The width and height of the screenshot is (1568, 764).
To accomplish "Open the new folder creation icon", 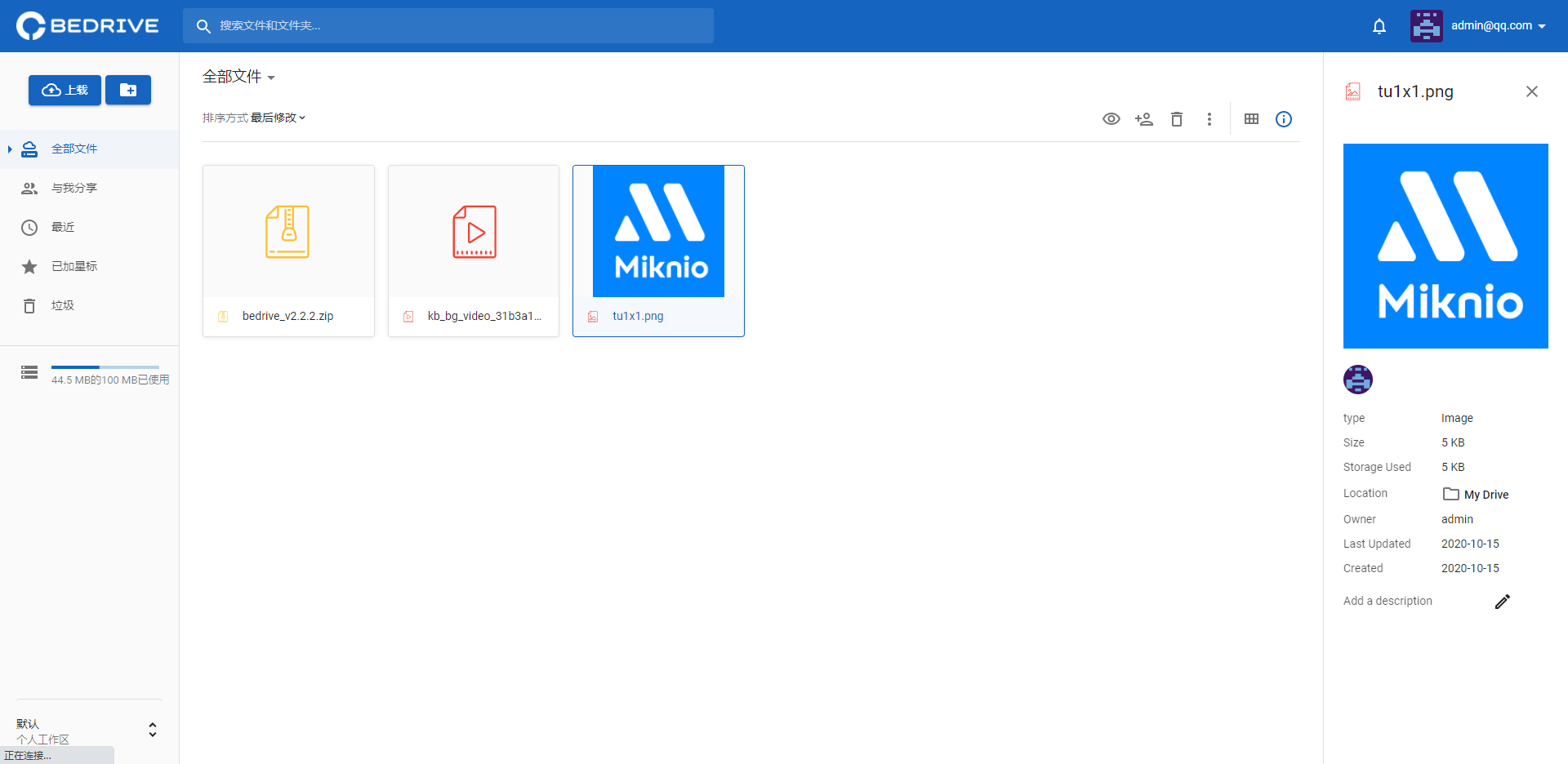I will click(127, 90).
